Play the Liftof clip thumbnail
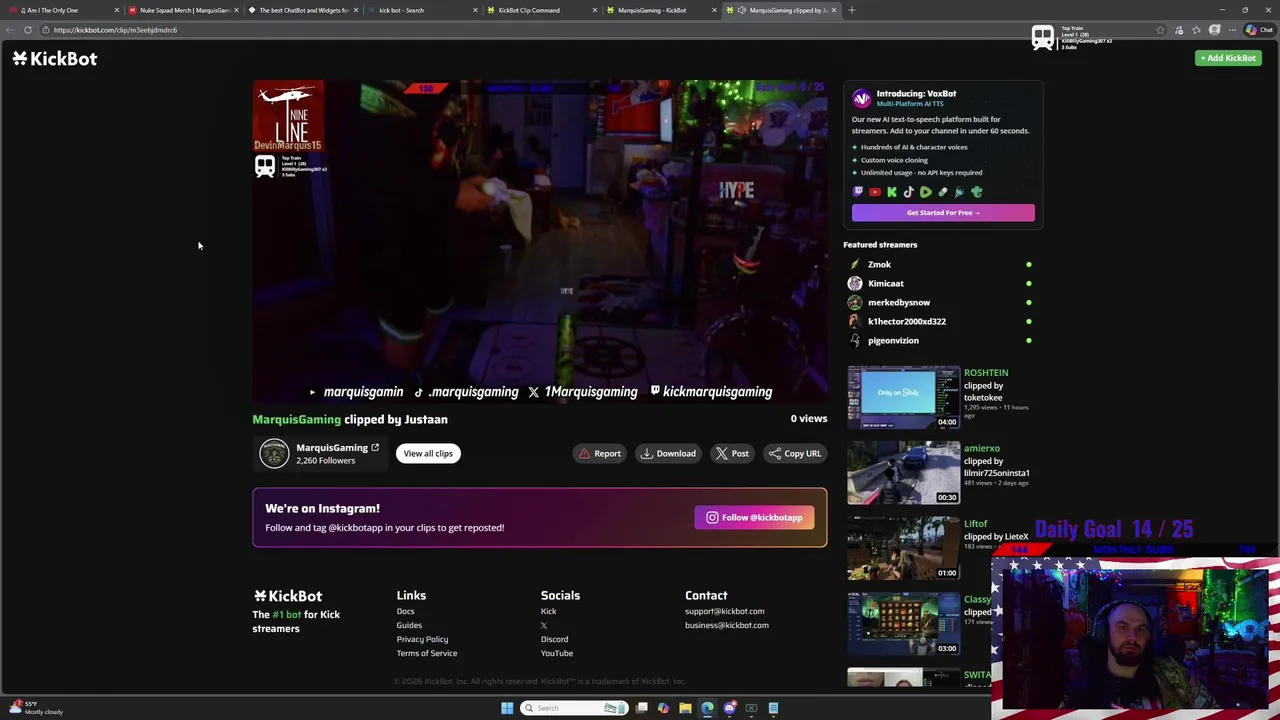1280x720 pixels. click(x=903, y=548)
